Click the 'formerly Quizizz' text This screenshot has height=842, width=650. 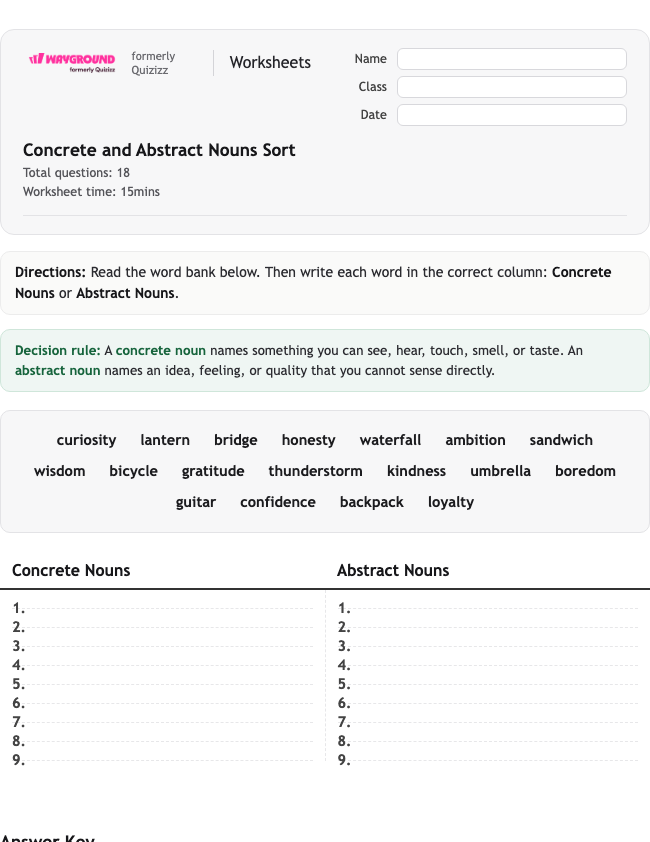pos(154,63)
